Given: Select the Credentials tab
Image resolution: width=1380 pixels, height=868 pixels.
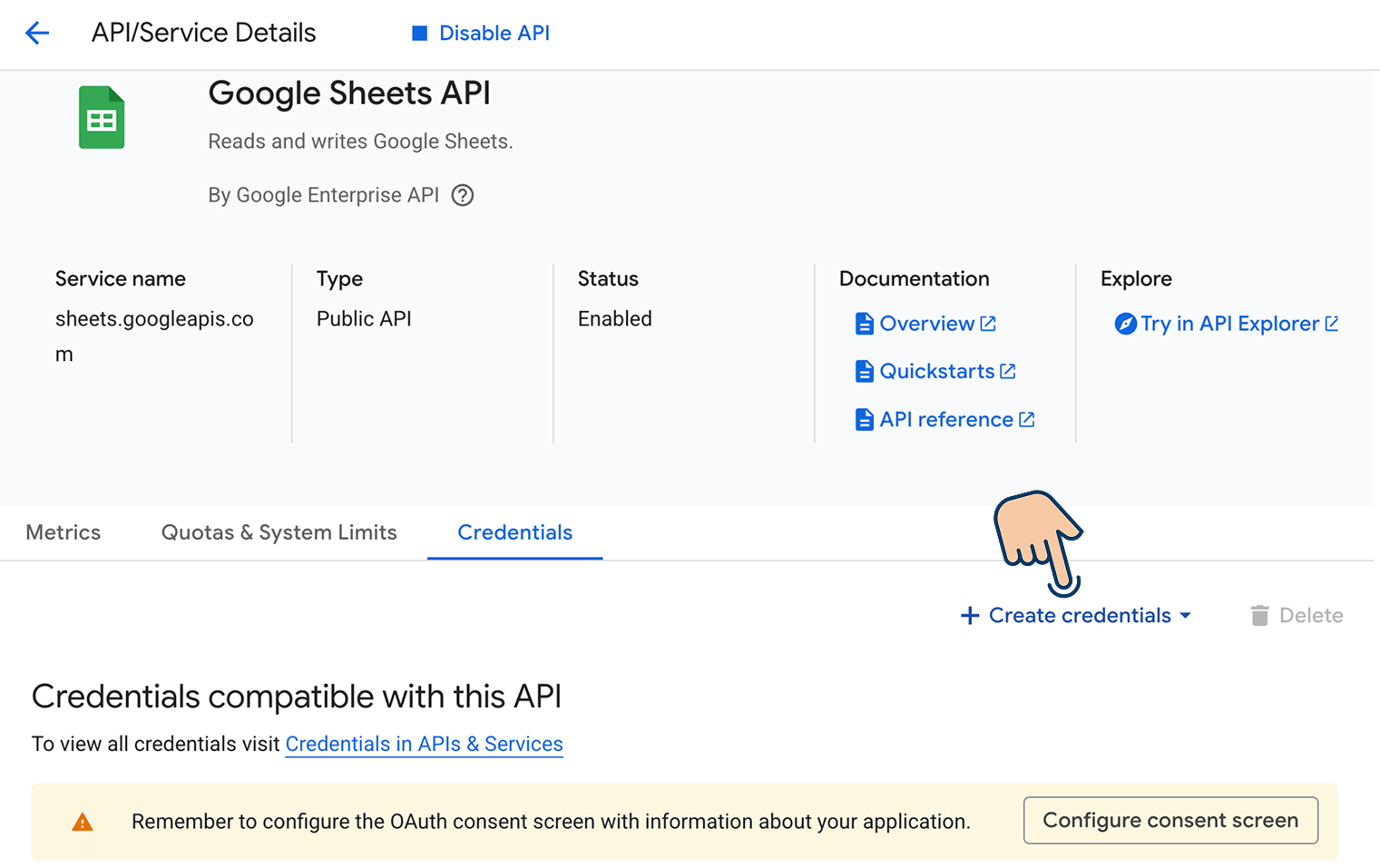Looking at the screenshot, I should (514, 532).
